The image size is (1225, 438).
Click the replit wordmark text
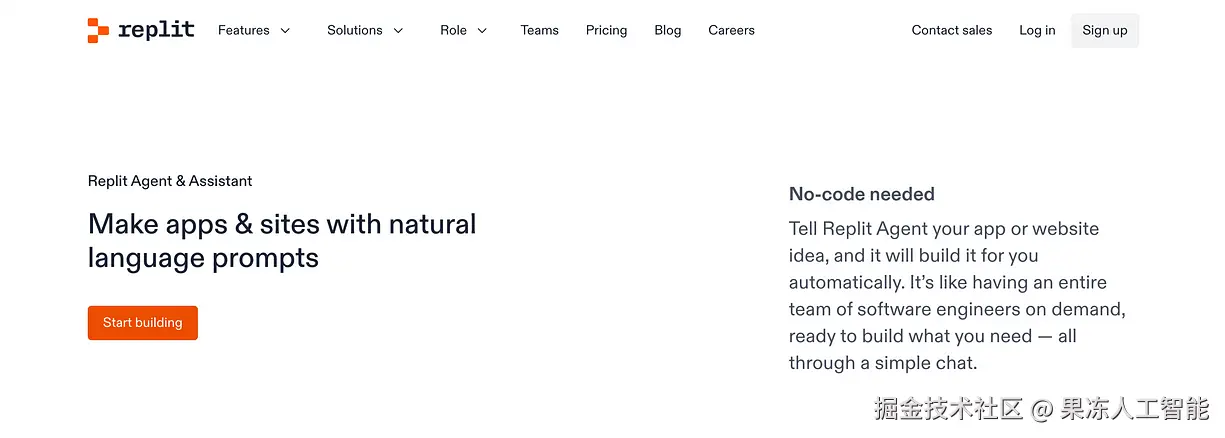point(156,30)
